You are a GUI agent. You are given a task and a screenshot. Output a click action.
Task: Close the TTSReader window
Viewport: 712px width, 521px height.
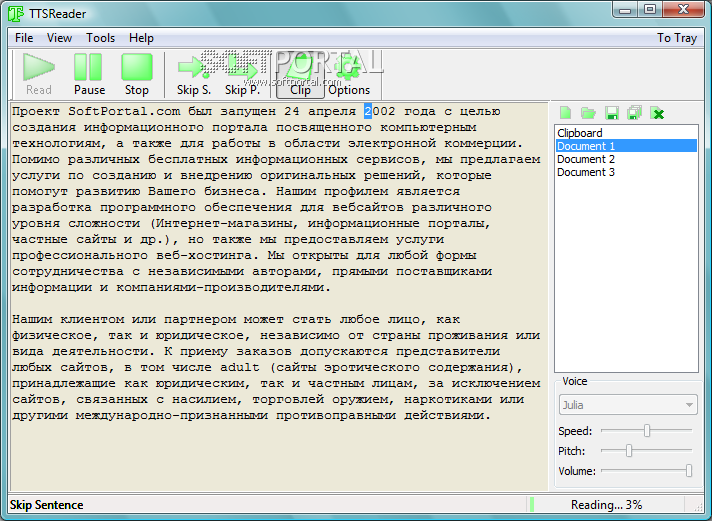coord(683,10)
